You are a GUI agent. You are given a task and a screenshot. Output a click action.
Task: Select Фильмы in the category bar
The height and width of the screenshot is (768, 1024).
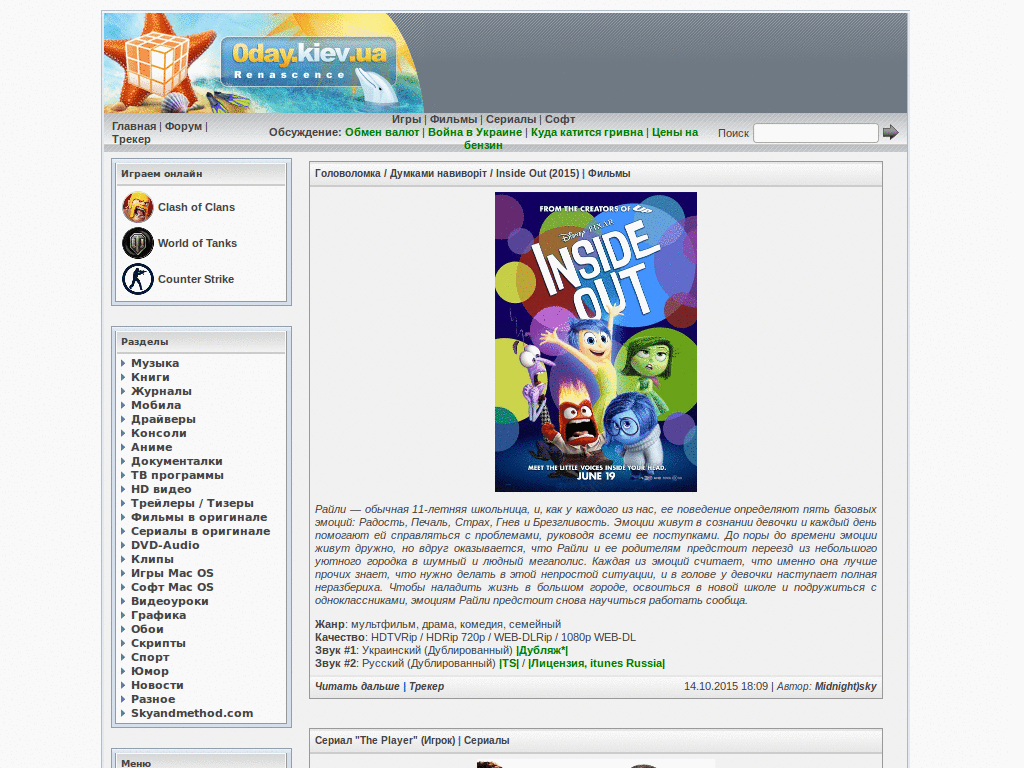[453, 120]
